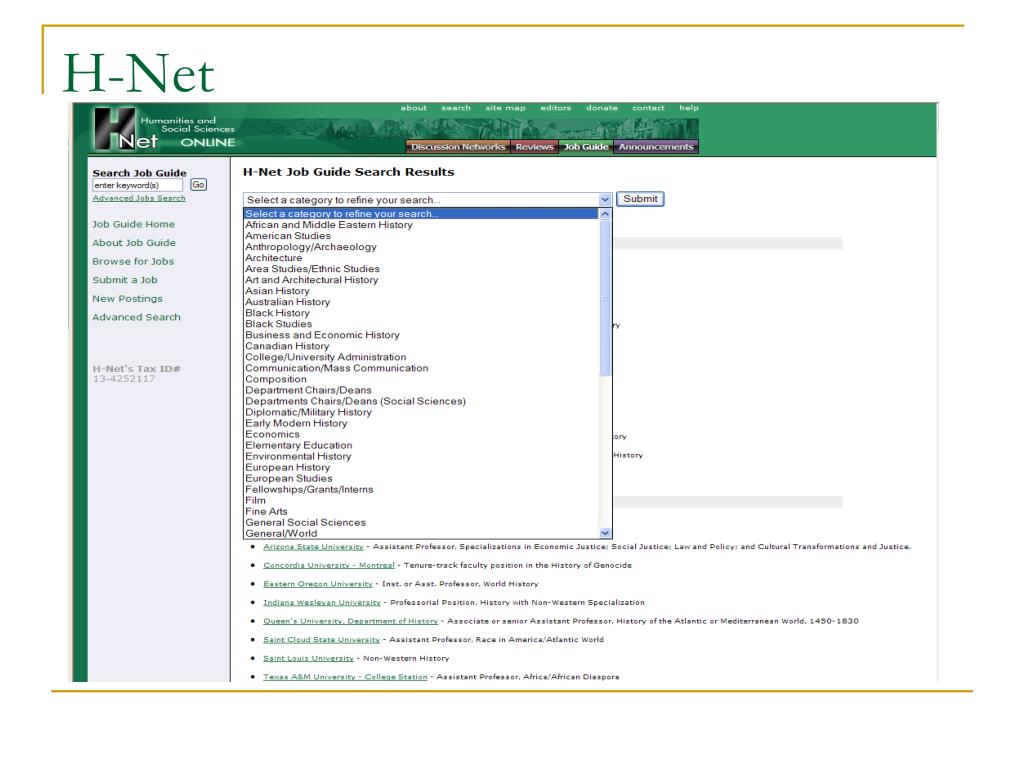Switch to the Reviews tab

(x=534, y=147)
